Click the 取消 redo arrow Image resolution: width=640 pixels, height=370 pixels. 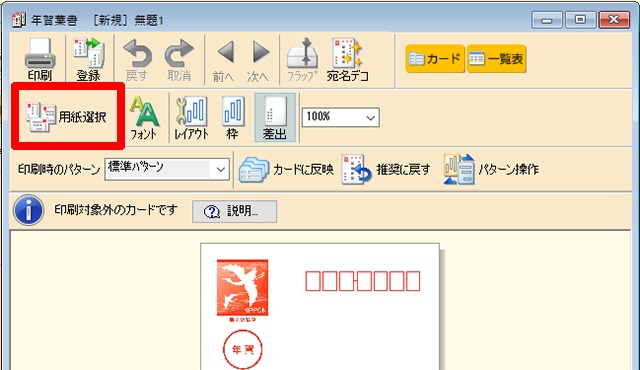(x=179, y=60)
